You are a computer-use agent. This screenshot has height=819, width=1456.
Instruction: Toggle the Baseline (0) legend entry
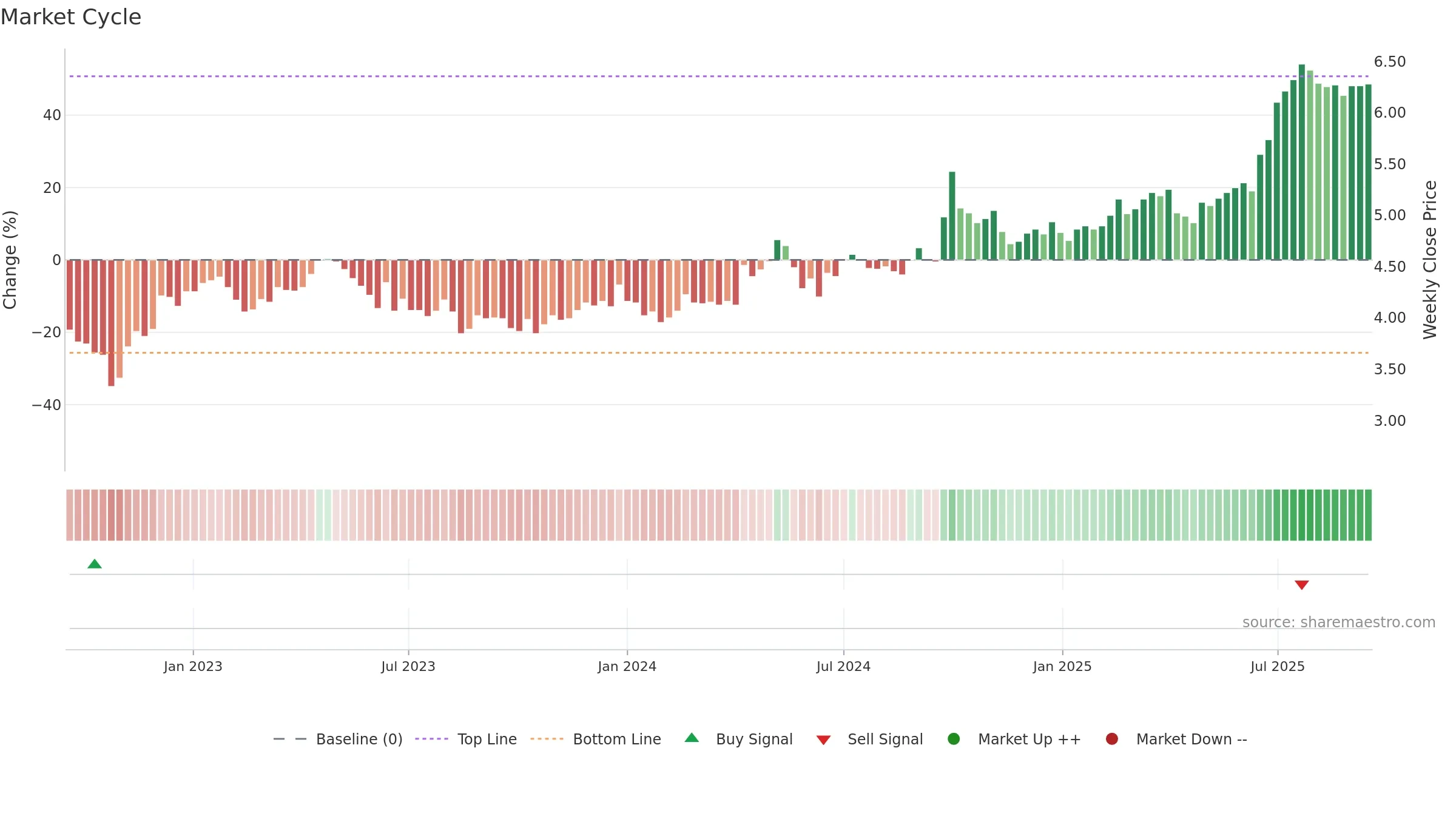pyautogui.click(x=338, y=739)
